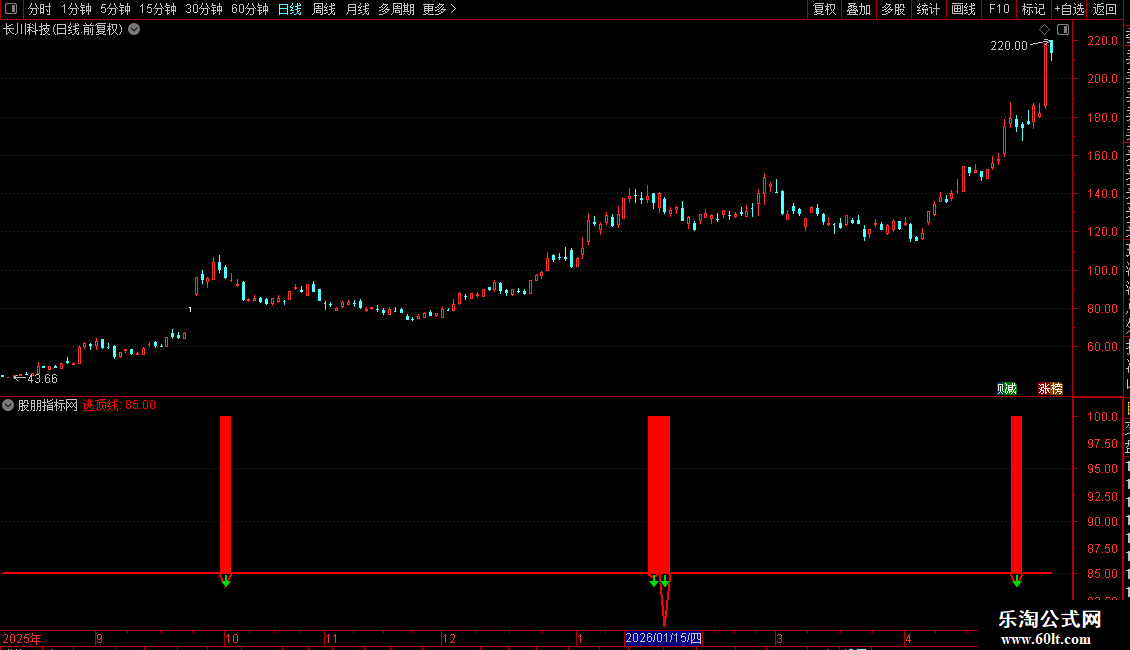Click the diamond marker icon above chart
The width and height of the screenshot is (1130, 650).
tap(1044, 30)
